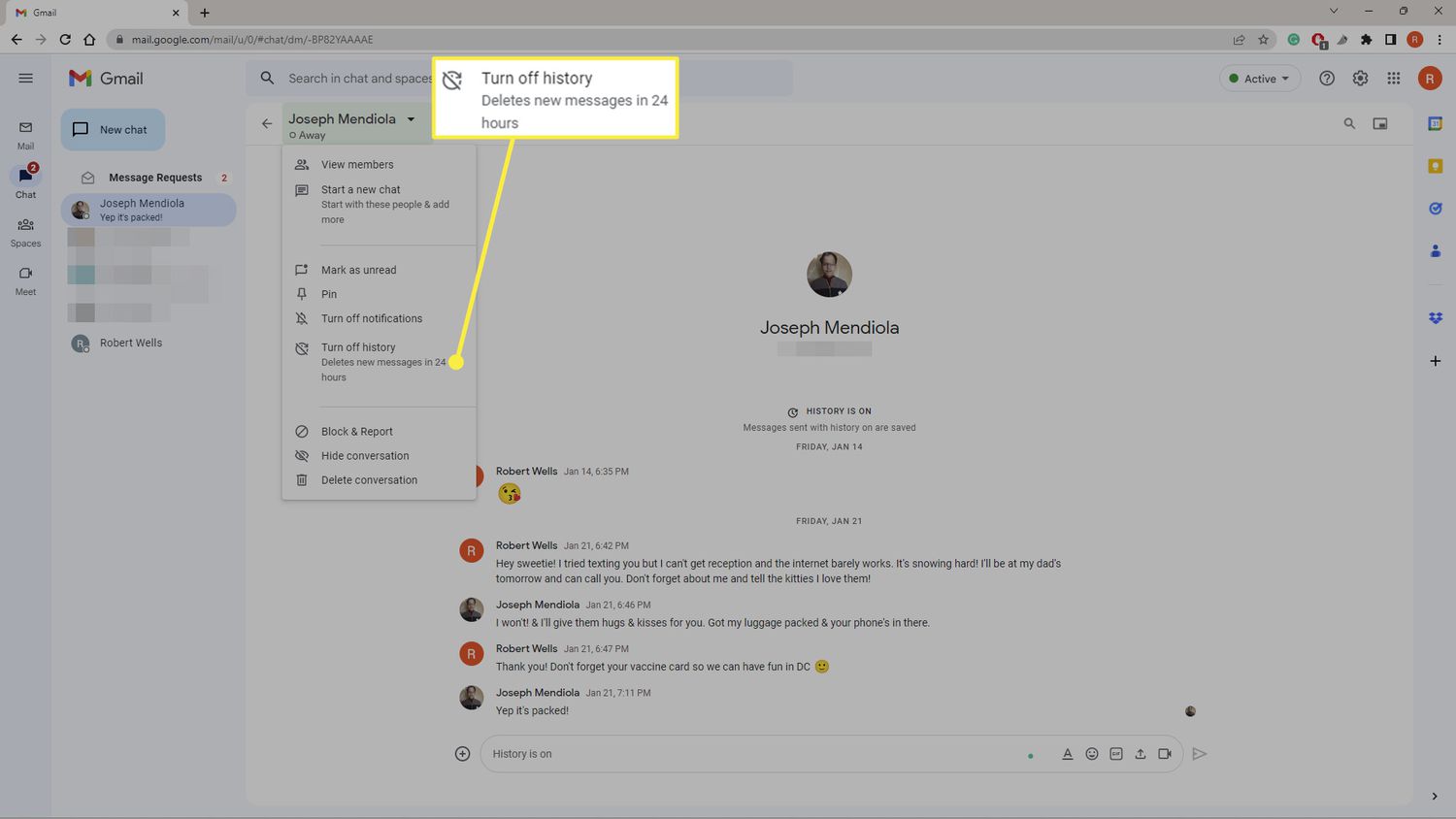Get add-ons with the plus icon

(1435, 361)
